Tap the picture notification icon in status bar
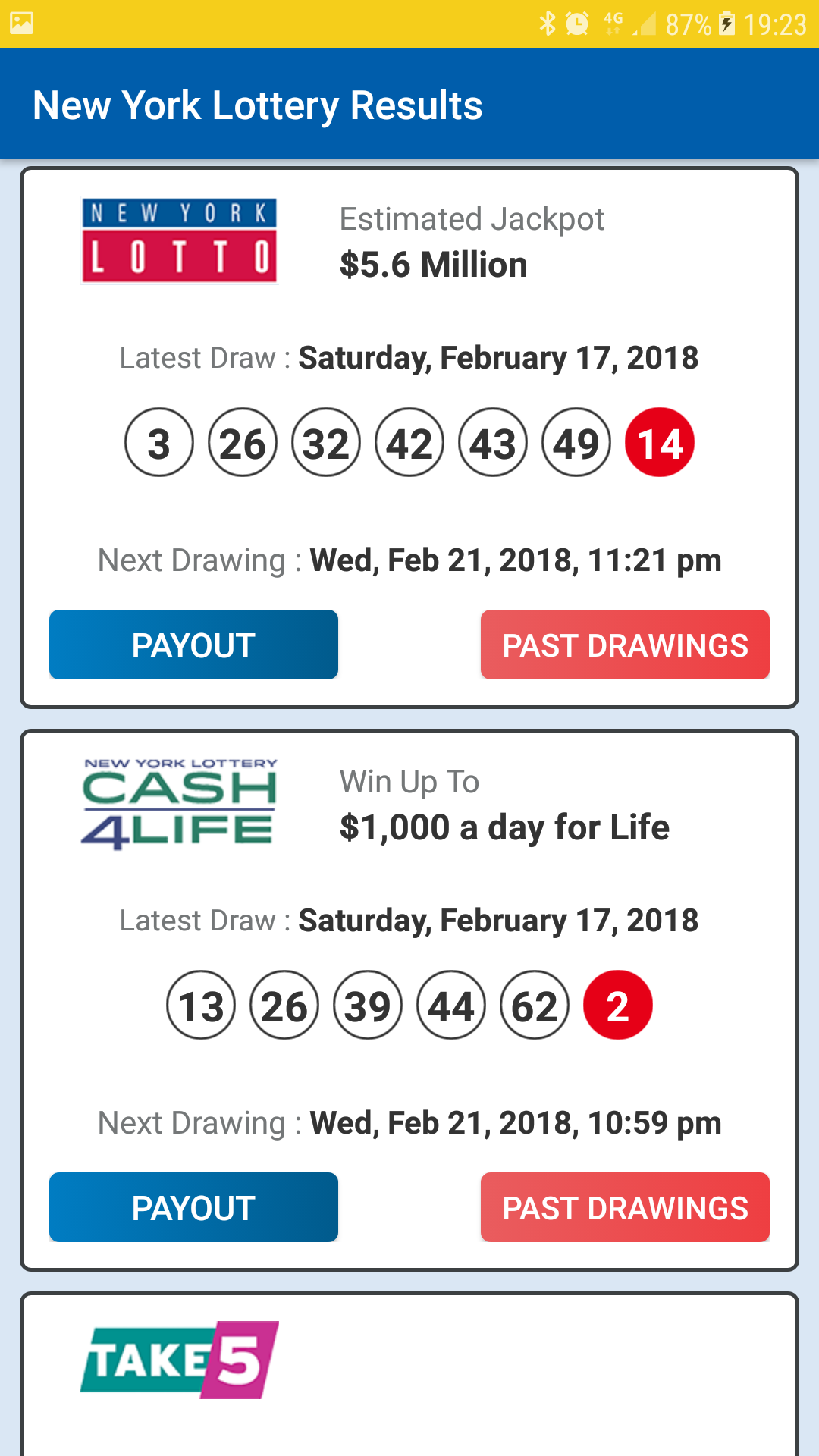 click(x=21, y=24)
